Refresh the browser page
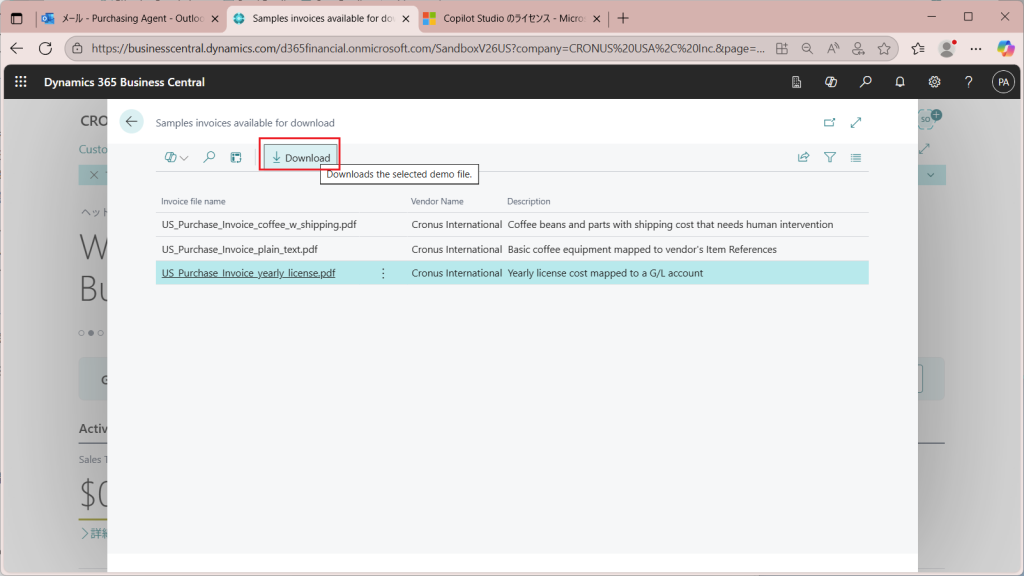Viewport: 1024px width, 576px height. point(45,48)
